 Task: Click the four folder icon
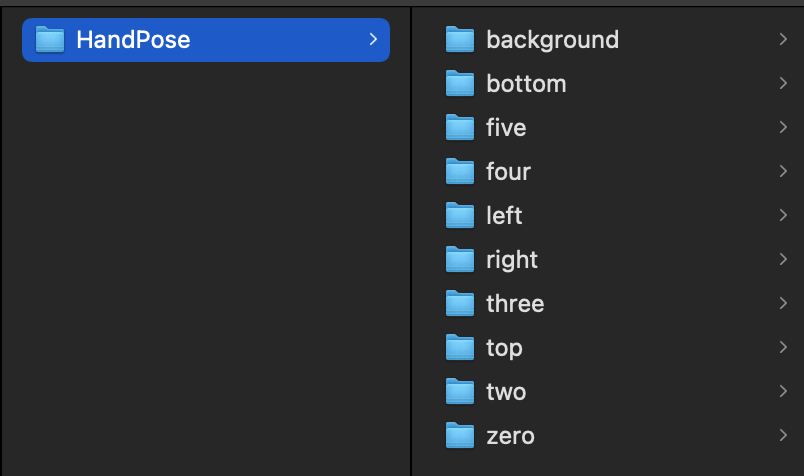[x=459, y=172]
